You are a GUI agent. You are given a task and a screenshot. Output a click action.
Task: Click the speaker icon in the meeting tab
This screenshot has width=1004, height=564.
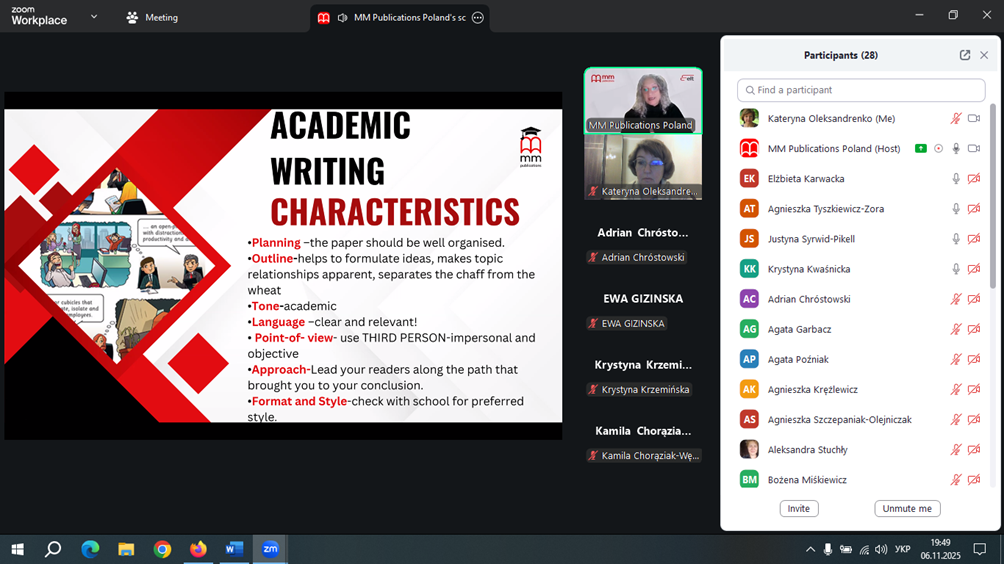pyautogui.click(x=342, y=18)
